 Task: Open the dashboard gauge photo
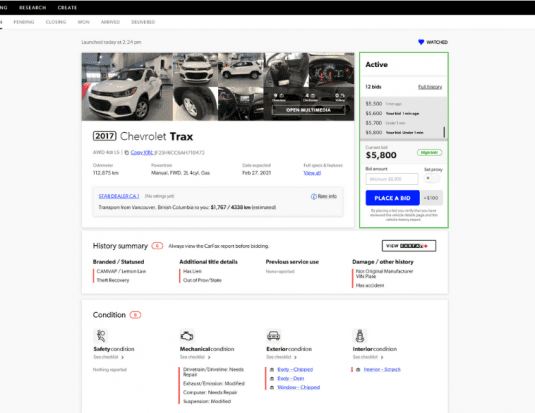(331, 70)
